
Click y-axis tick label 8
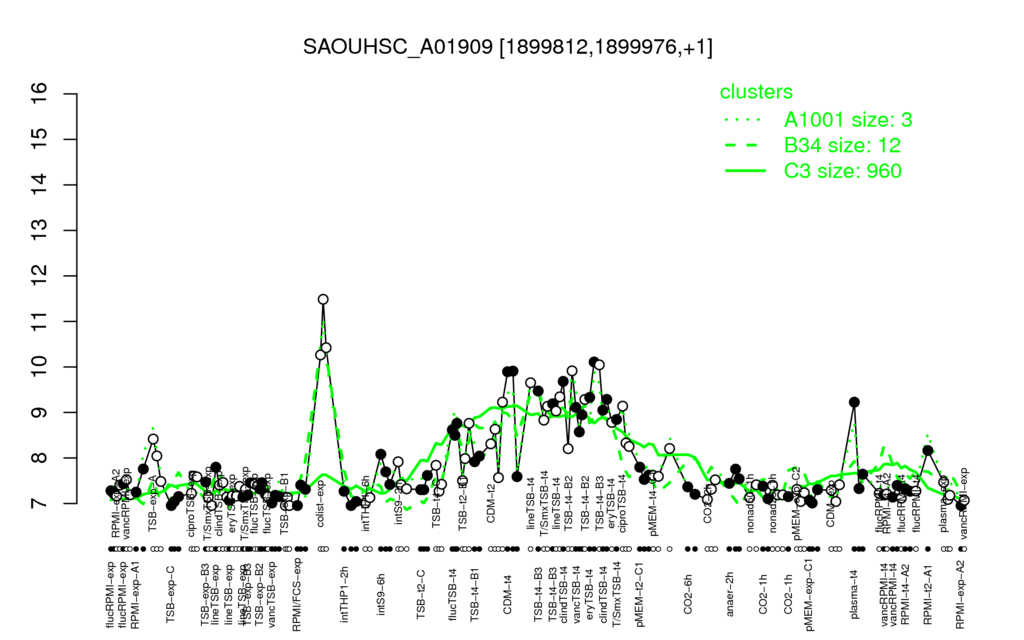pos(39,458)
